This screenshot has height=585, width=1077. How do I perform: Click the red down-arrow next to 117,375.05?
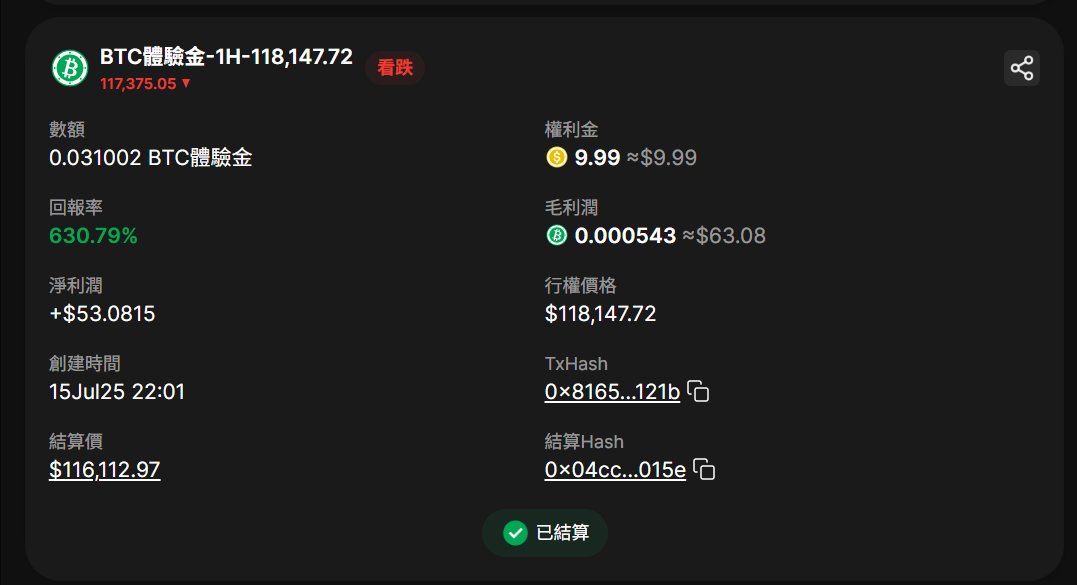(185, 83)
